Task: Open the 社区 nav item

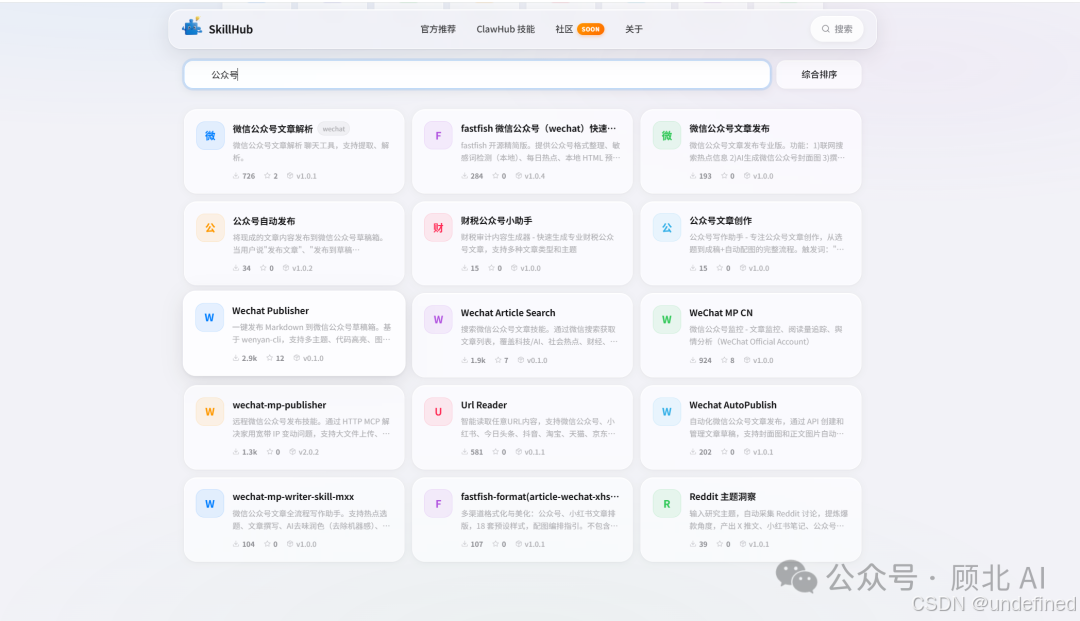Action: pyautogui.click(x=564, y=29)
